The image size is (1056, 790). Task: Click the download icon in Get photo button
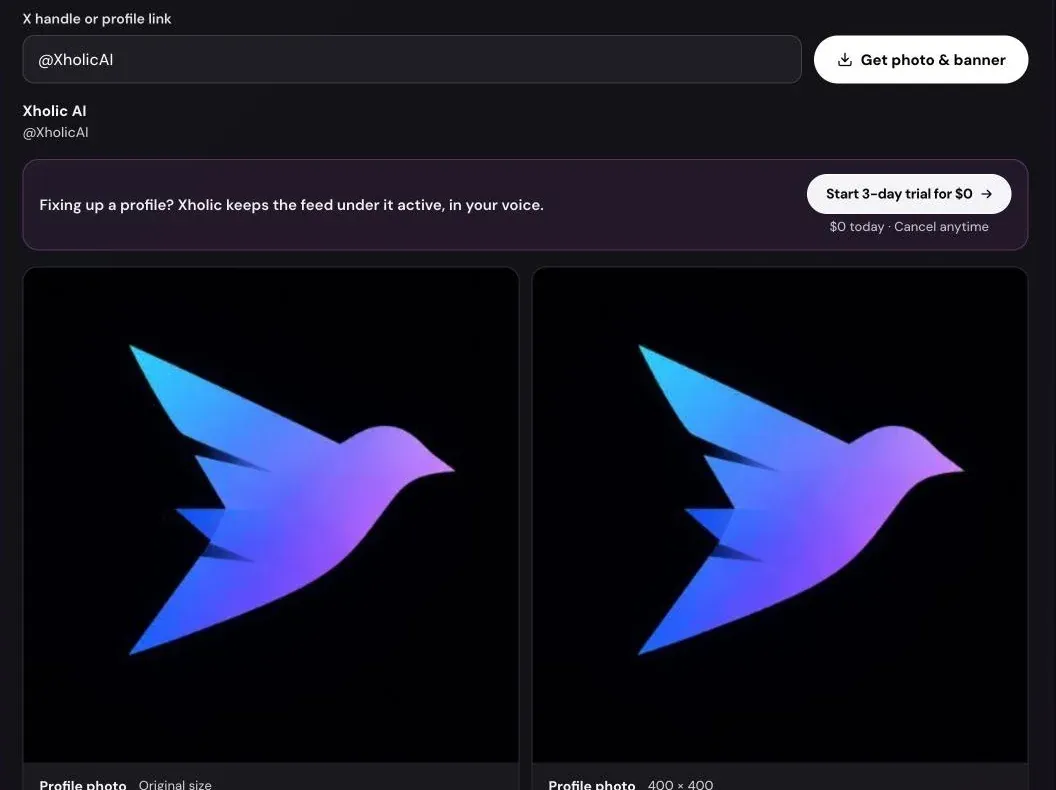click(845, 59)
